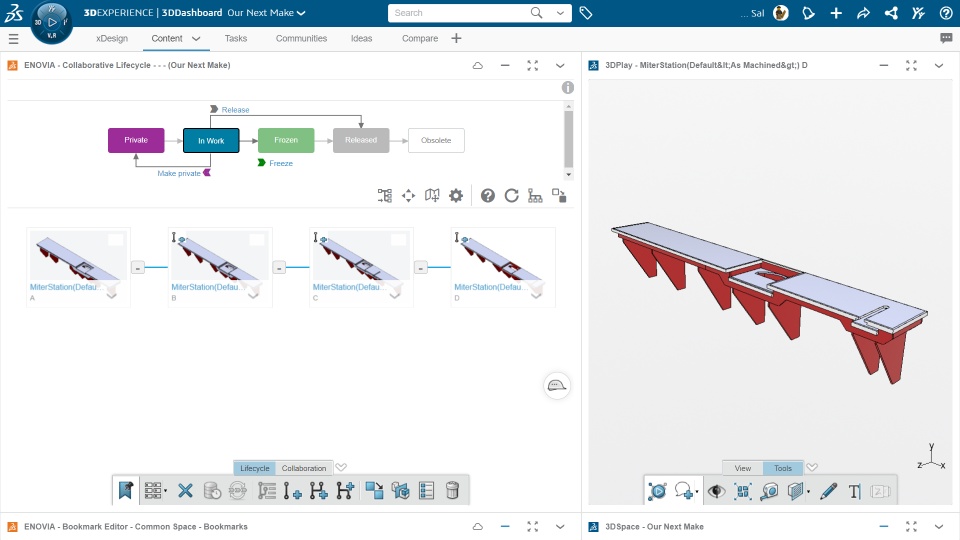This screenshot has height=540, width=960.
Task: Select the Private lifecycle state
Action: pos(136,140)
